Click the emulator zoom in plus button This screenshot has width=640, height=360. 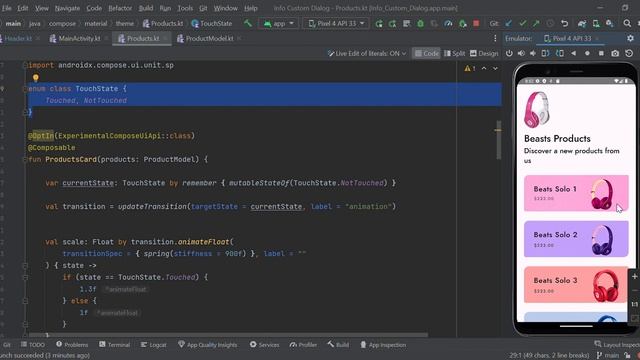[634, 277]
